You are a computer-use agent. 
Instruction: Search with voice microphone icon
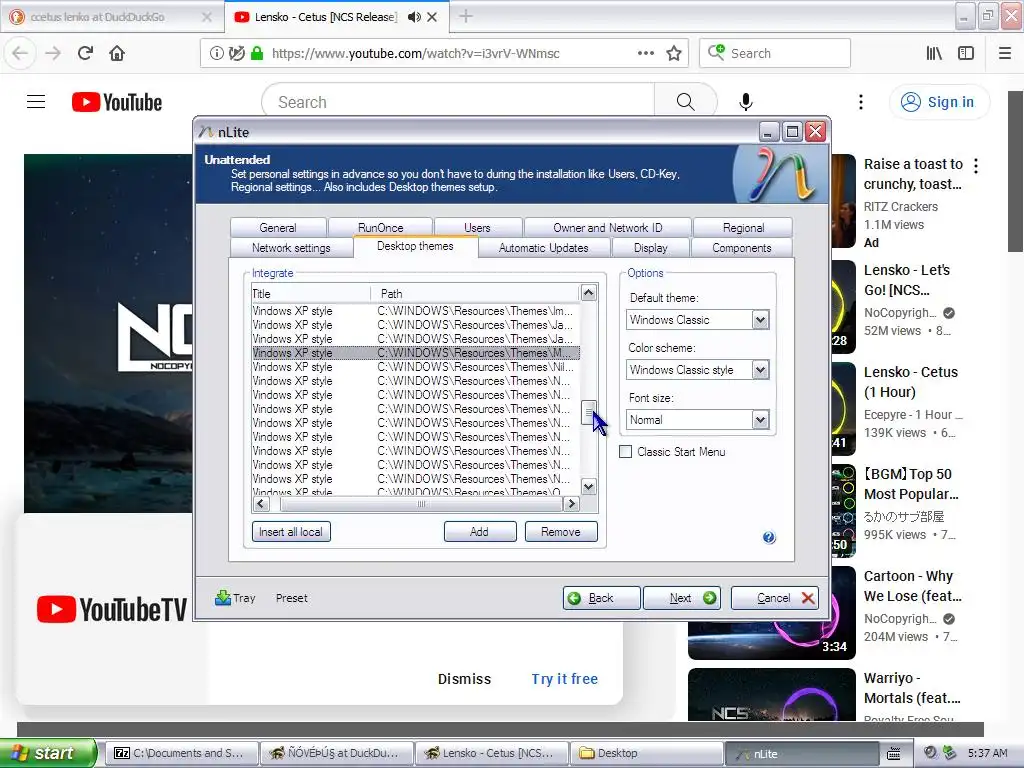pos(746,102)
